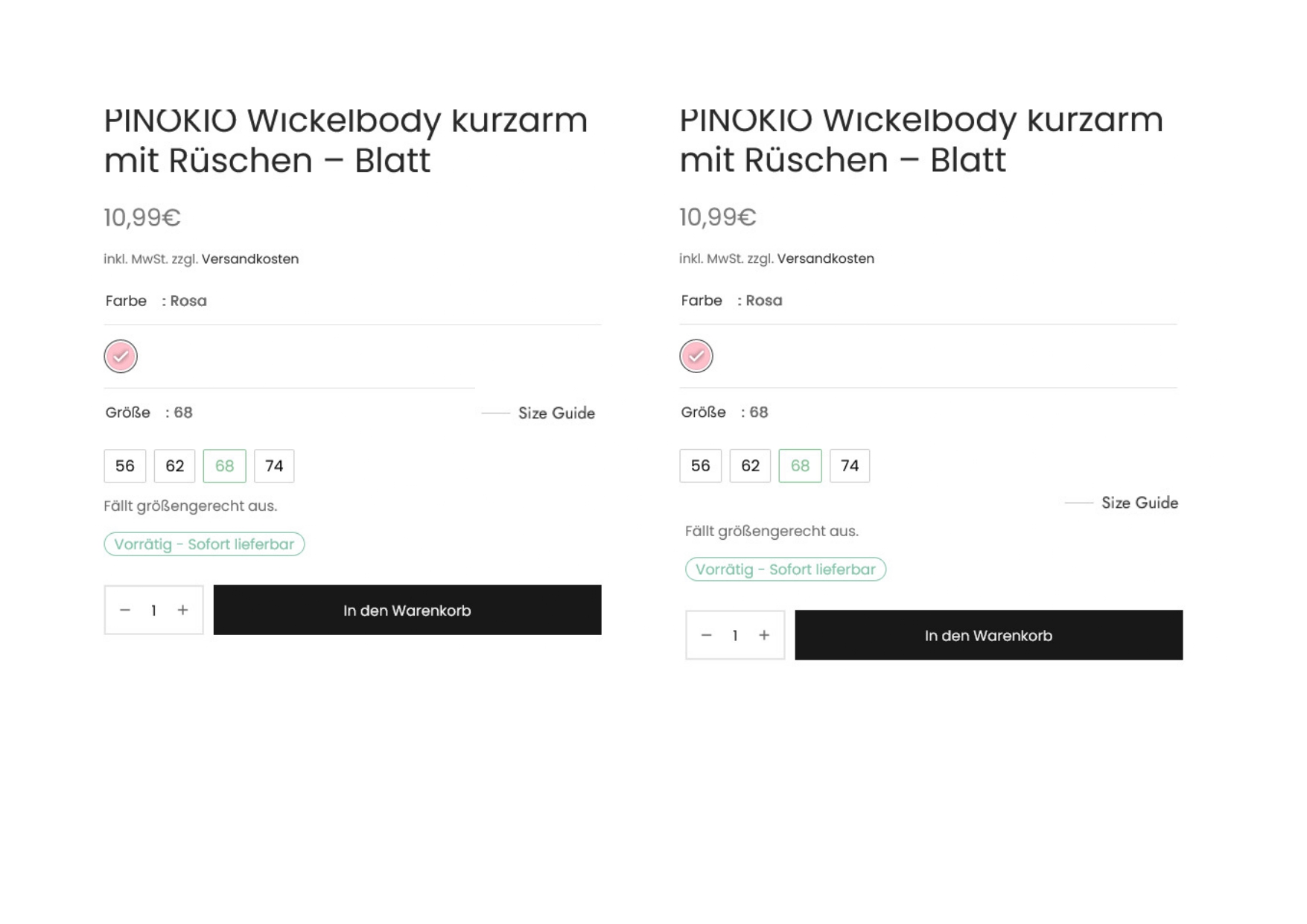Open Size Guide link in right panel
Image resolution: width=1307 pixels, height=924 pixels.
pyautogui.click(x=1139, y=503)
